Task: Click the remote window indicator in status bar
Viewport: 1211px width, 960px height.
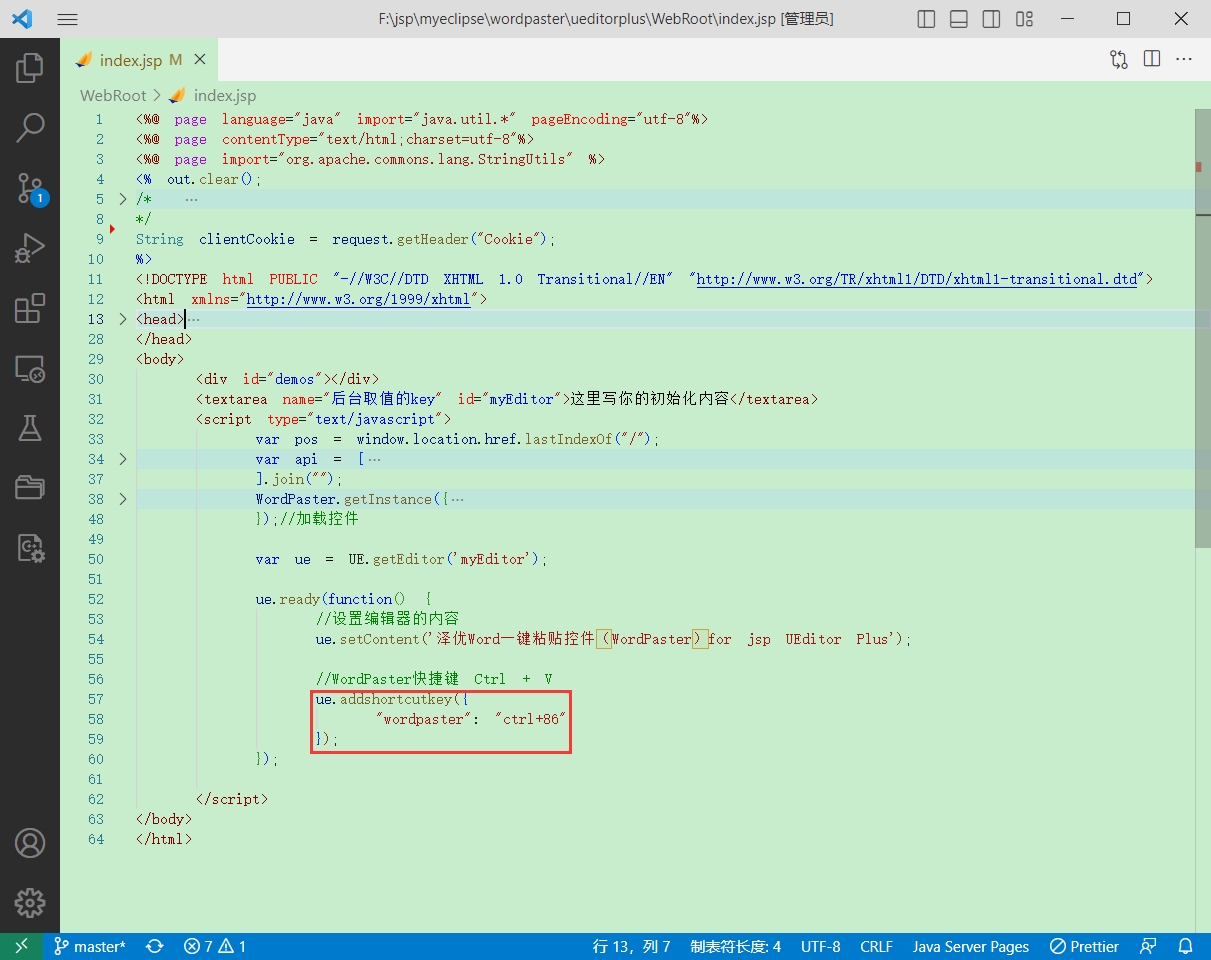Action: 21,946
